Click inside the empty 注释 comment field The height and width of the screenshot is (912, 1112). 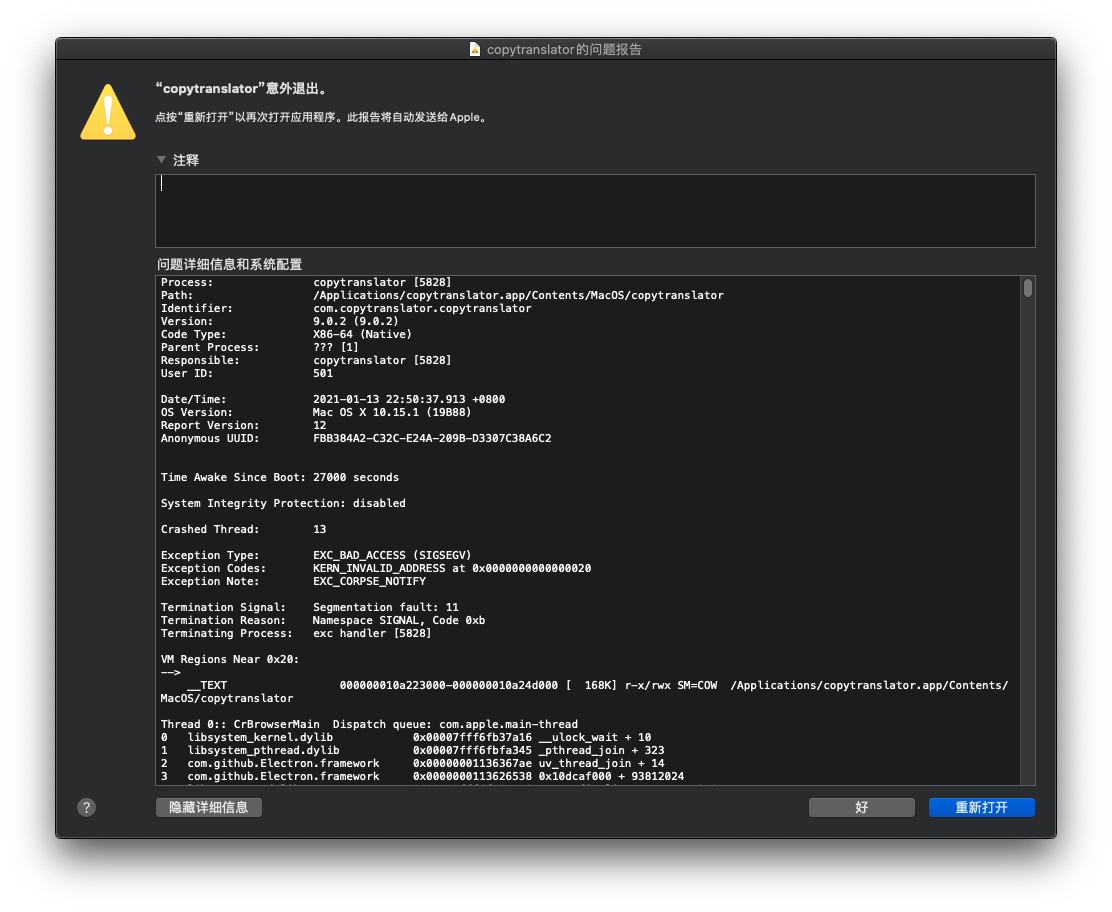pyautogui.click(x=595, y=208)
